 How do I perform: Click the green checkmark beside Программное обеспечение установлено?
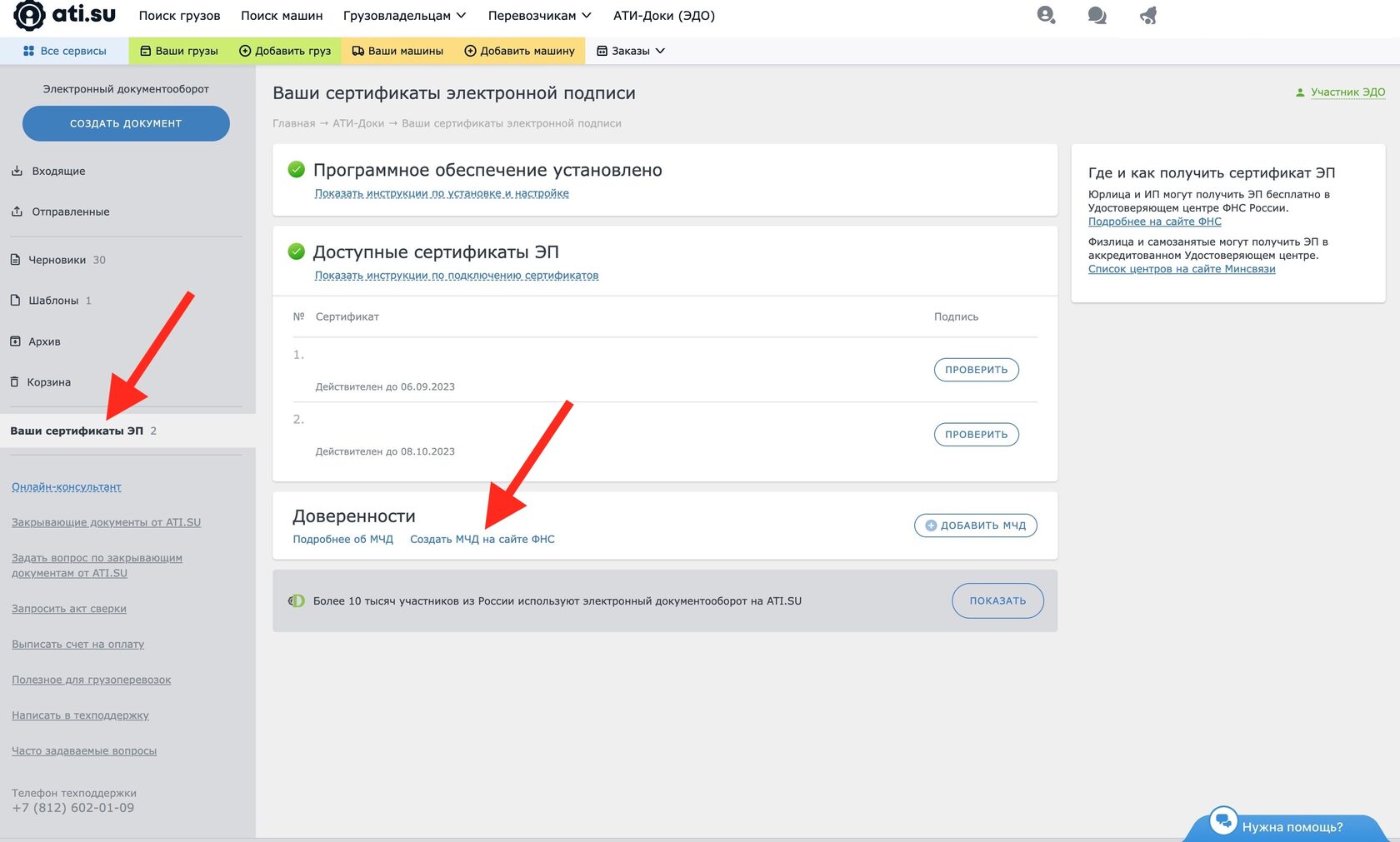point(296,170)
